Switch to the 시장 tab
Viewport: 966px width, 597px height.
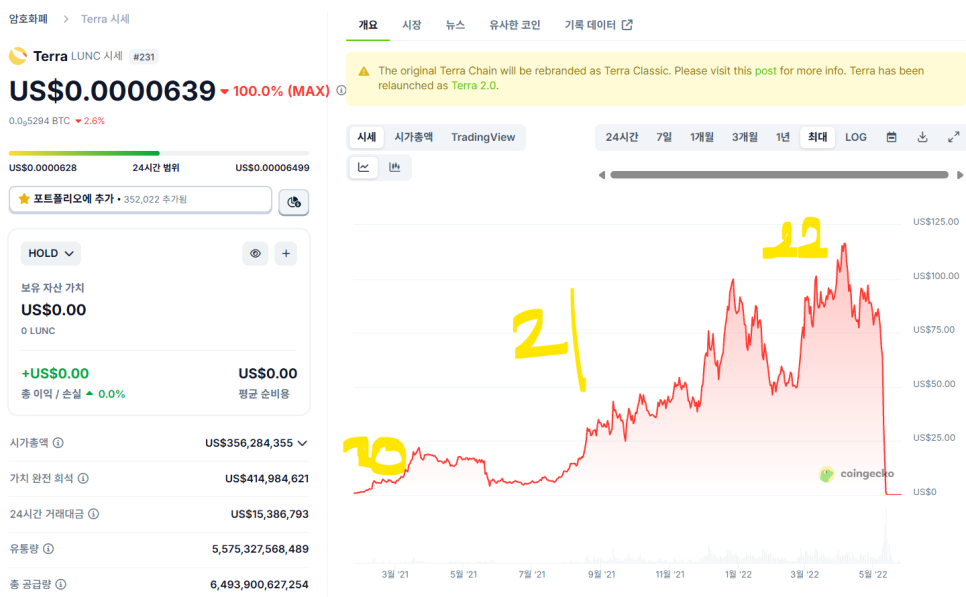(x=412, y=25)
